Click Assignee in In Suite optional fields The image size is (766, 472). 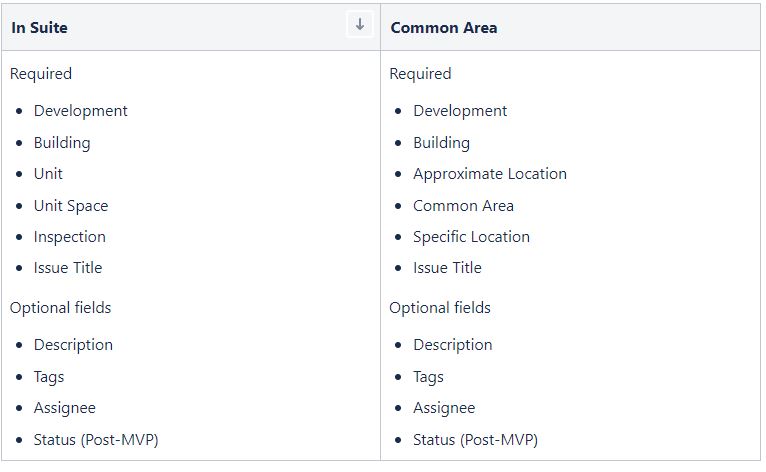click(64, 408)
